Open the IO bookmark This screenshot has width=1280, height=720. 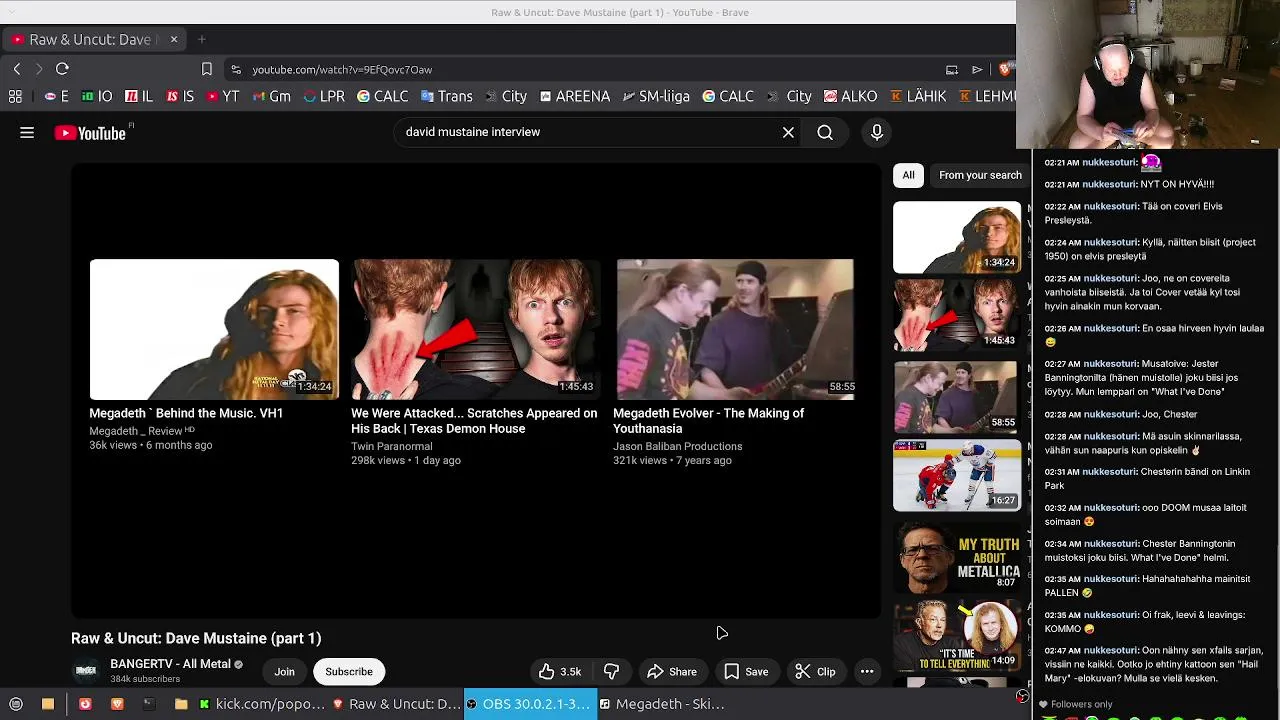[x=97, y=96]
